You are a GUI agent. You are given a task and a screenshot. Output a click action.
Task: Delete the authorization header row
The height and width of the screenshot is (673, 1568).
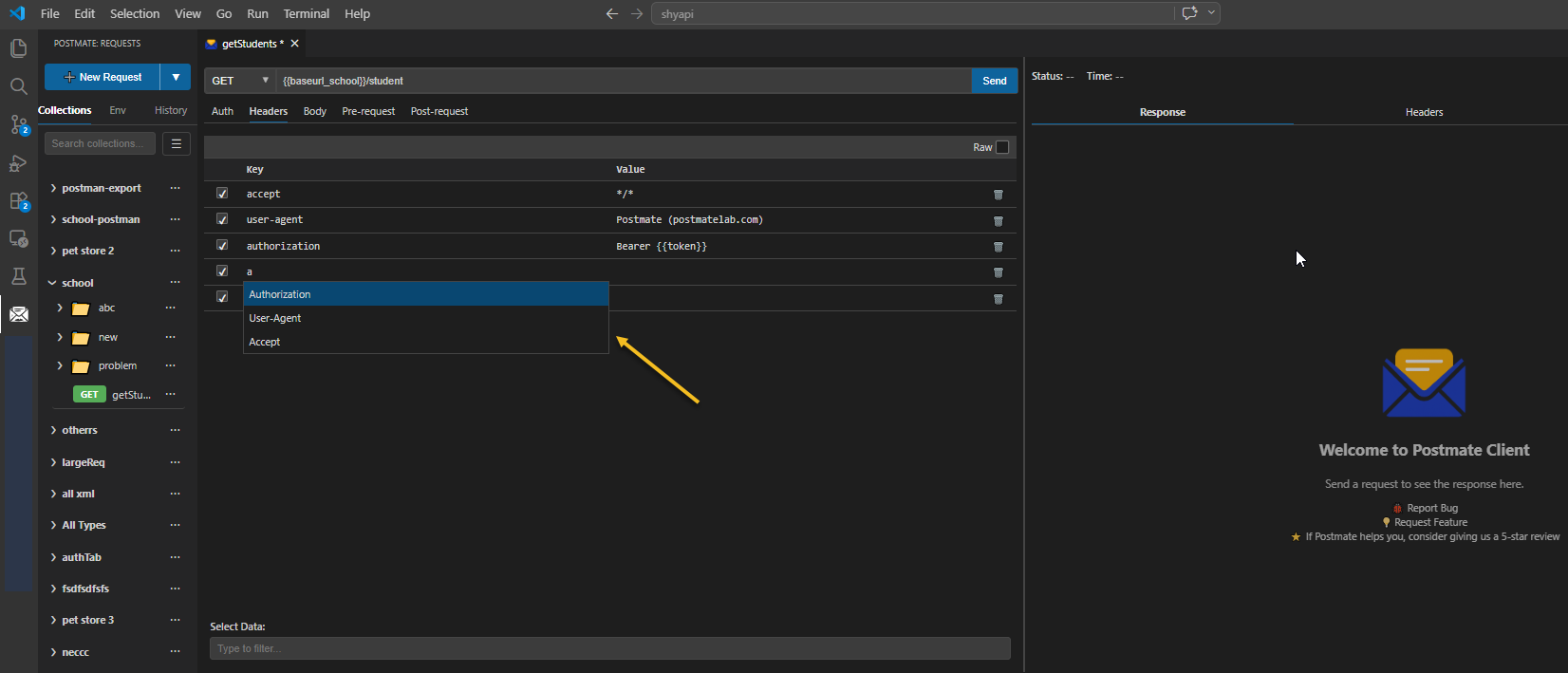click(x=999, y=247)
